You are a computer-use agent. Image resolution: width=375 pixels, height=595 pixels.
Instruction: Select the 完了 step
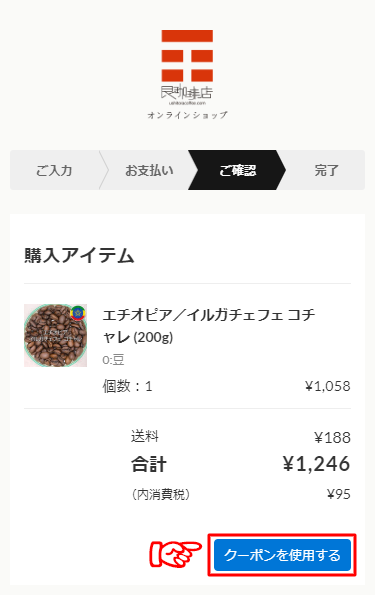(326, 170)
